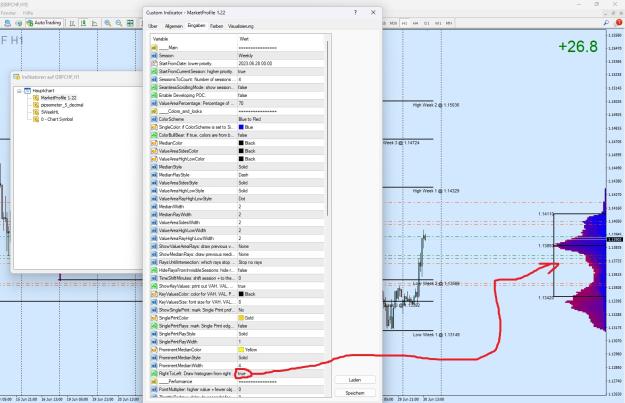Select the MN timeframe button
The height and width of the screenshot is (403, 625).
[x=449, y=23]
